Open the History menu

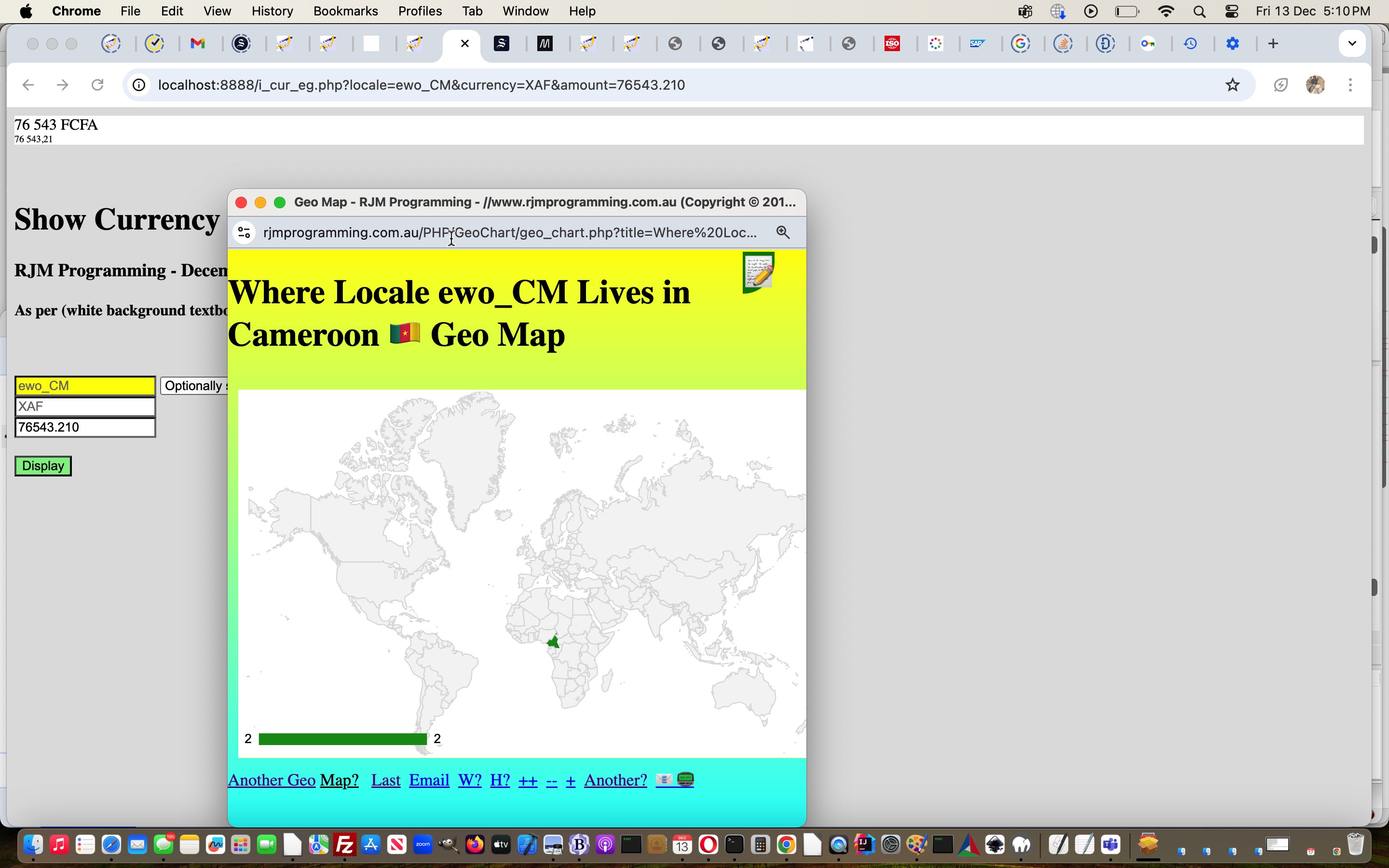[x=272, y=11]
